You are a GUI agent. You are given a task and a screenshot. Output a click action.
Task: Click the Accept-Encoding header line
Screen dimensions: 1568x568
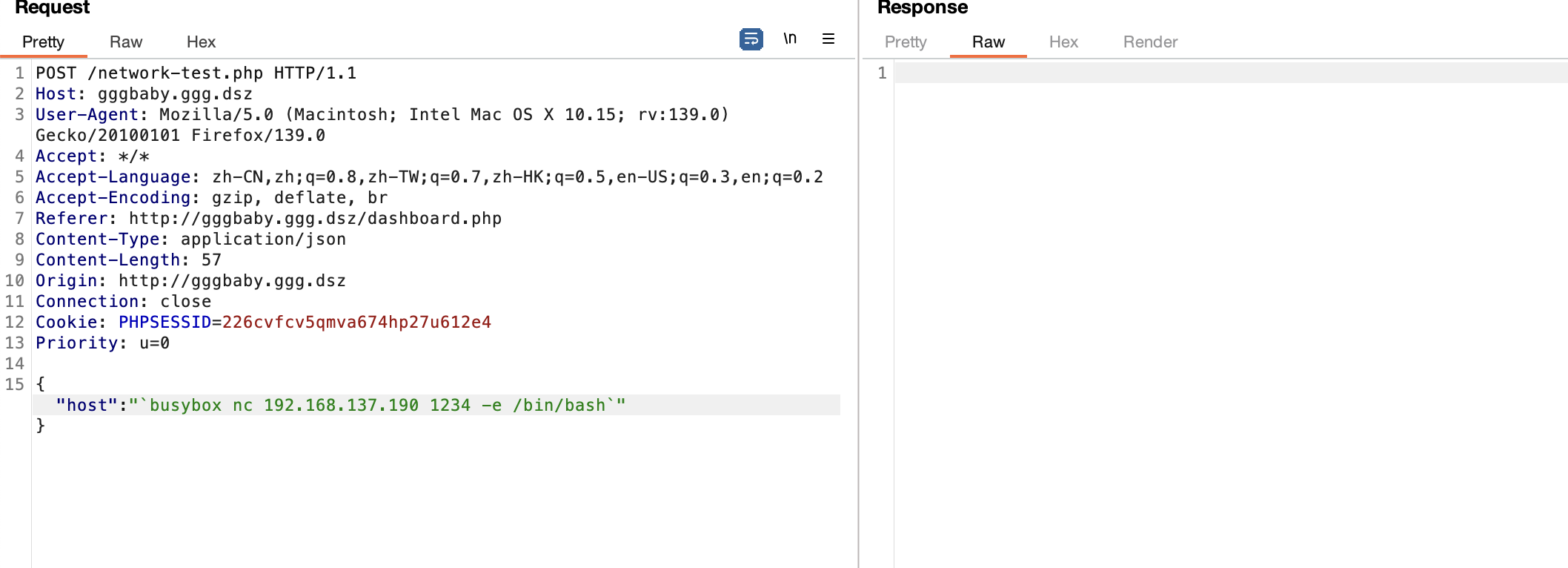pos(212,197)
